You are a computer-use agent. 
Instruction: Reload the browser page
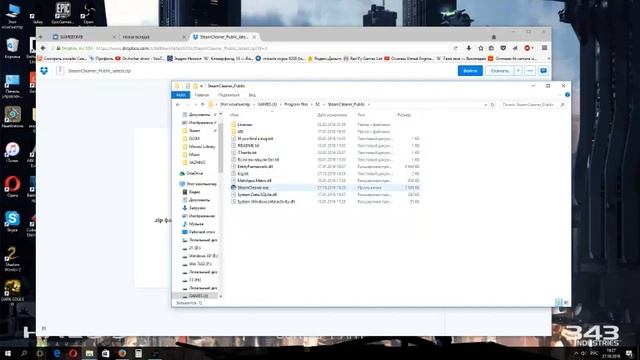pos(456,48)
